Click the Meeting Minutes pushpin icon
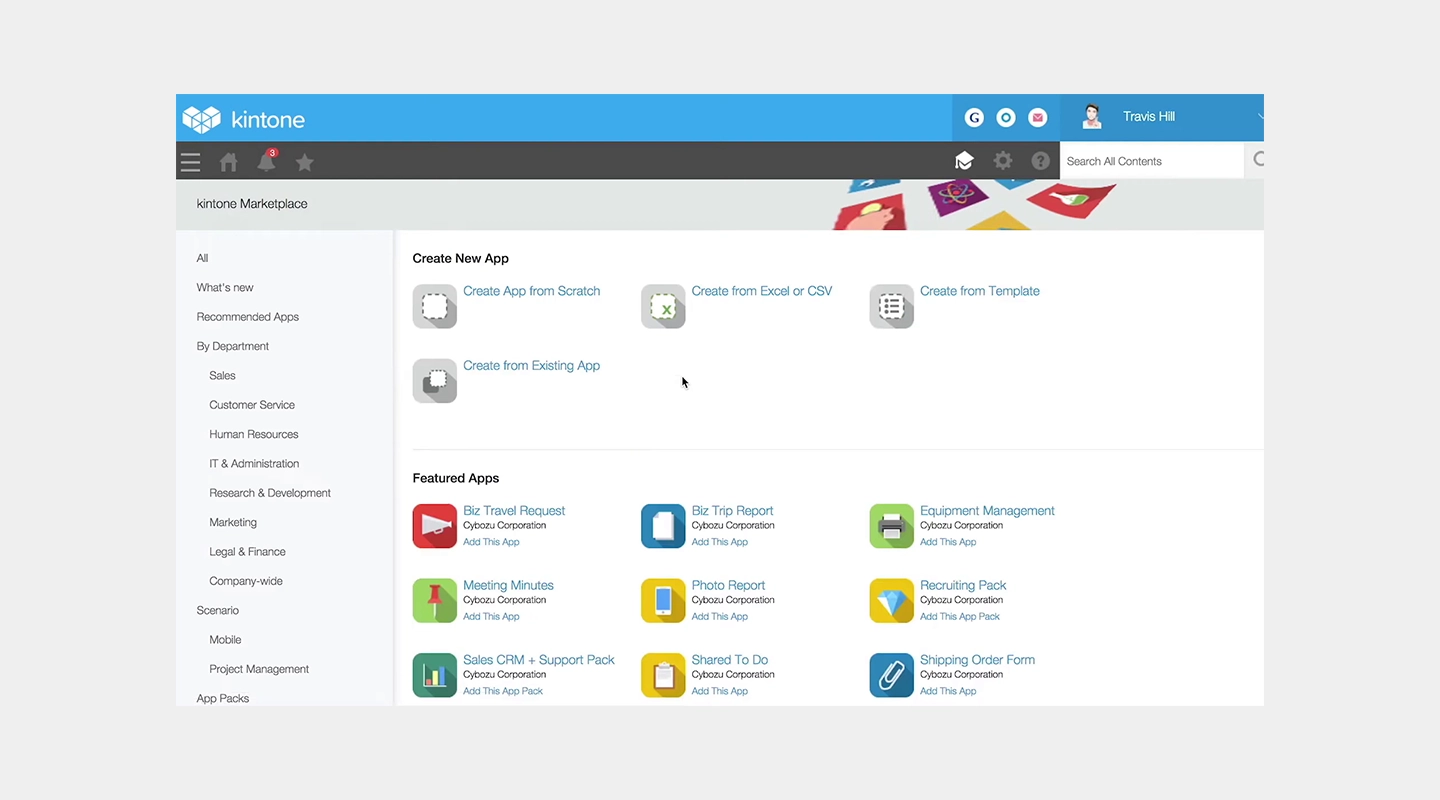The width and height of the screenshot is (1440, 800). click(x=435, y=601)
